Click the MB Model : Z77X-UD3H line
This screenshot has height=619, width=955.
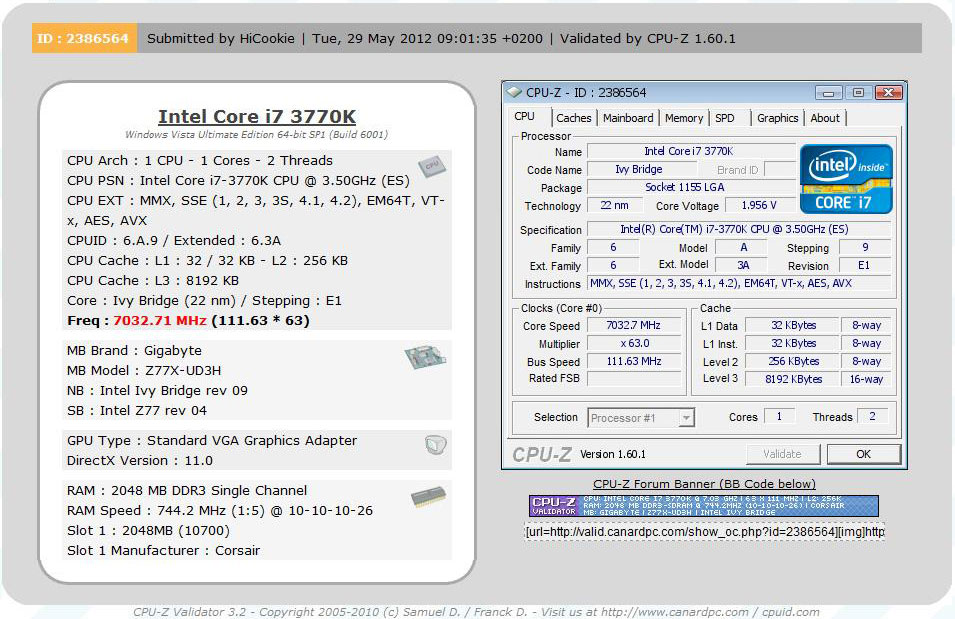coord(144,370)
